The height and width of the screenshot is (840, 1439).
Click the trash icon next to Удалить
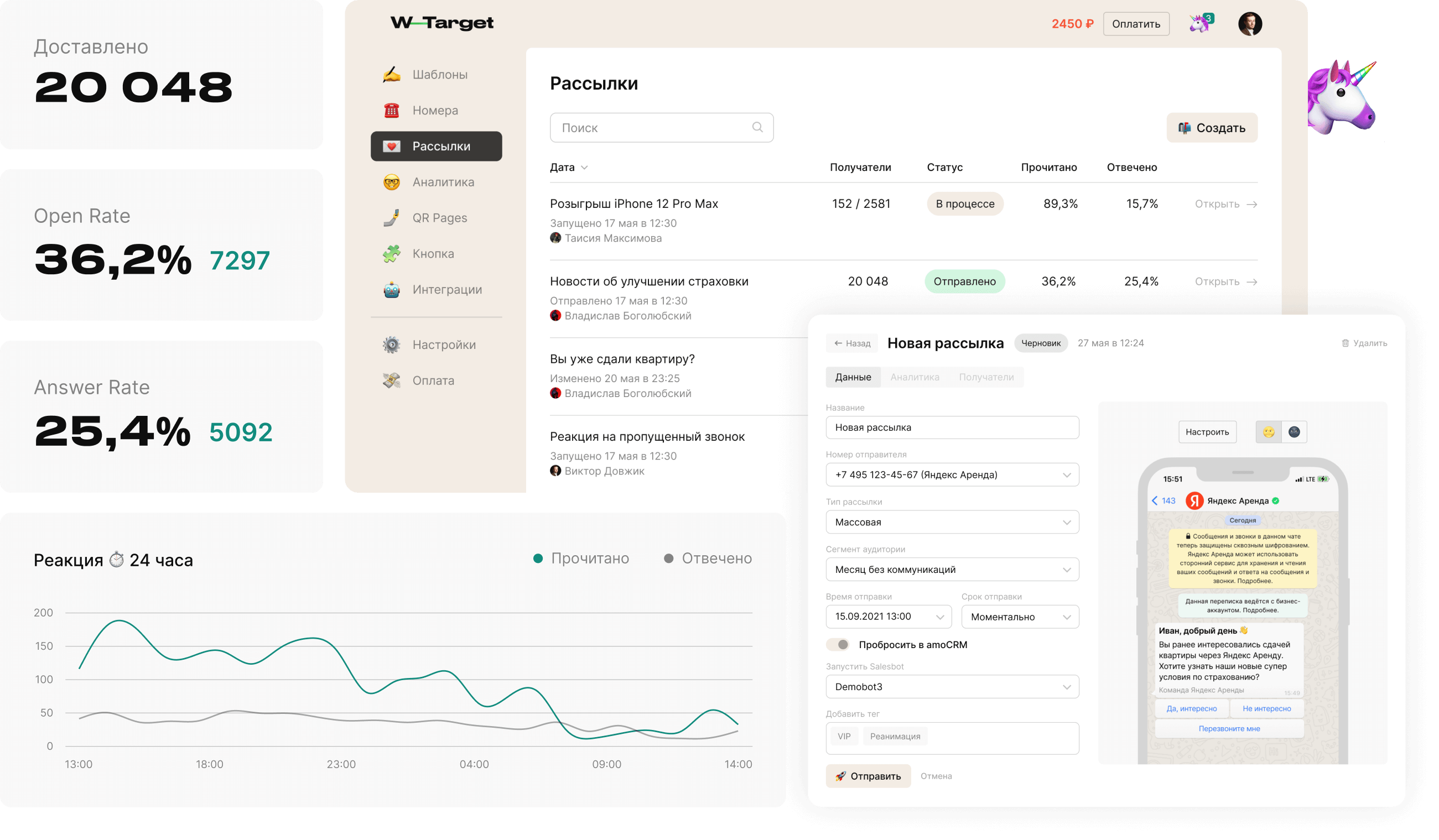[x=1345, y=343]
